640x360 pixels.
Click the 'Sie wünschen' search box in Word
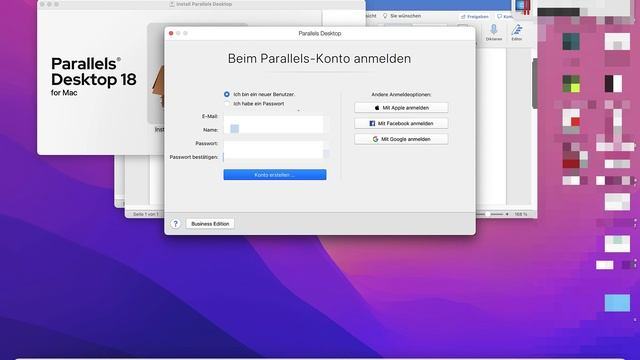[402, 16]
